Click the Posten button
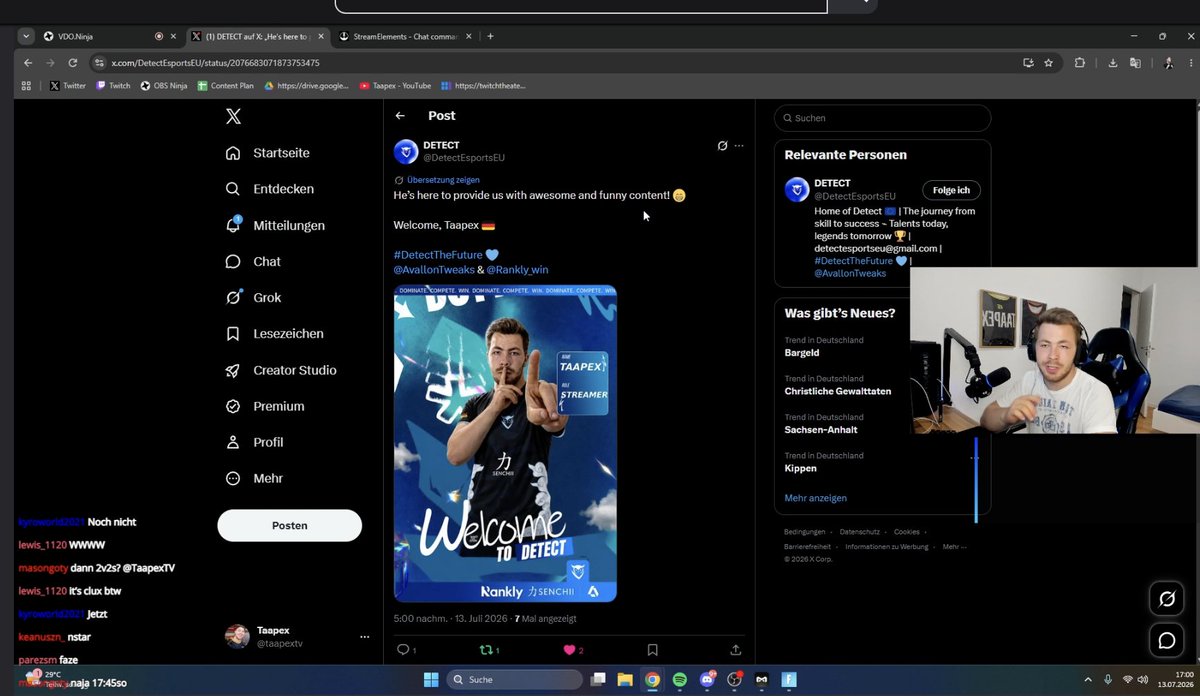Image resolution: width=1200 pixels, height=696 pixels. click(x=290, y=525)
